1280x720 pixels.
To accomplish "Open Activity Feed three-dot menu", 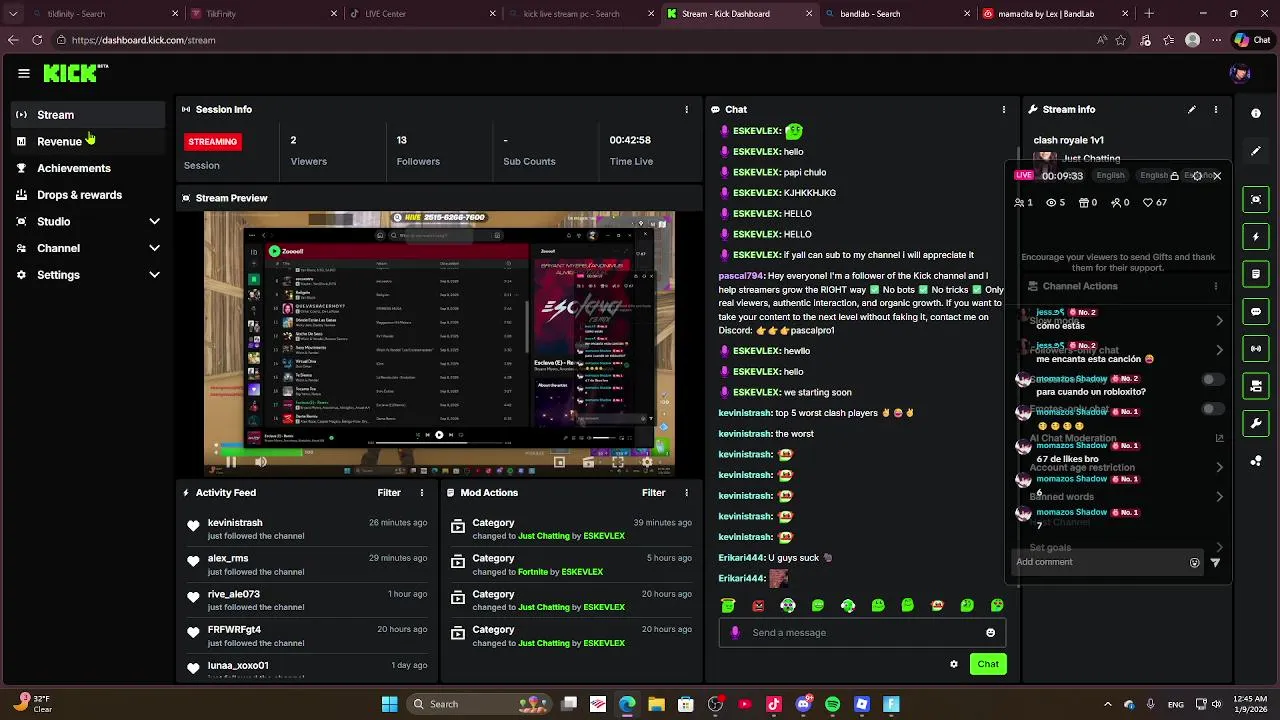I will click(422, 493).
